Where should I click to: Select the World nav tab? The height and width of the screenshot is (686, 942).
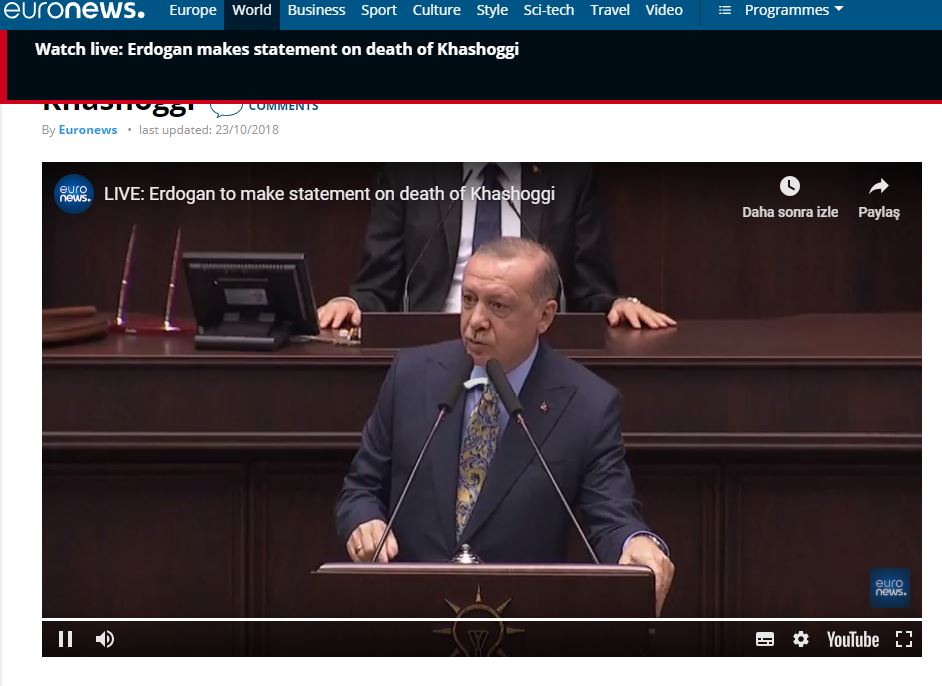(x=252, y=10)
